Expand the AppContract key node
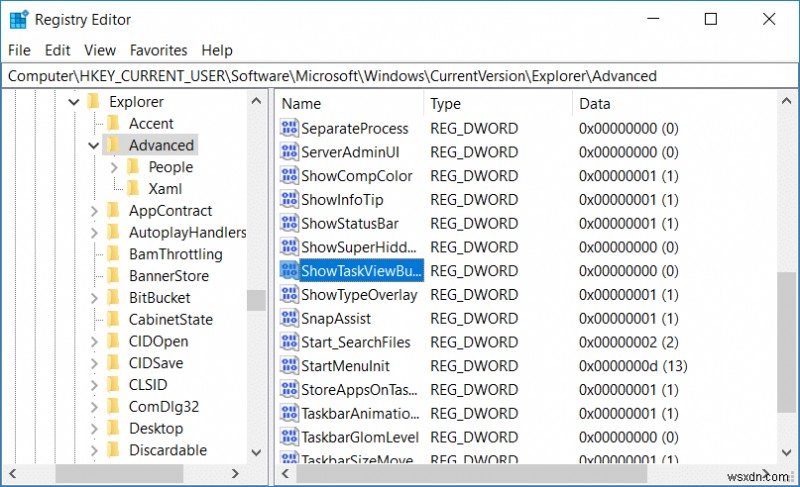Image resolution: width=800 pixels, height=487 pixels. click(94, 211)
